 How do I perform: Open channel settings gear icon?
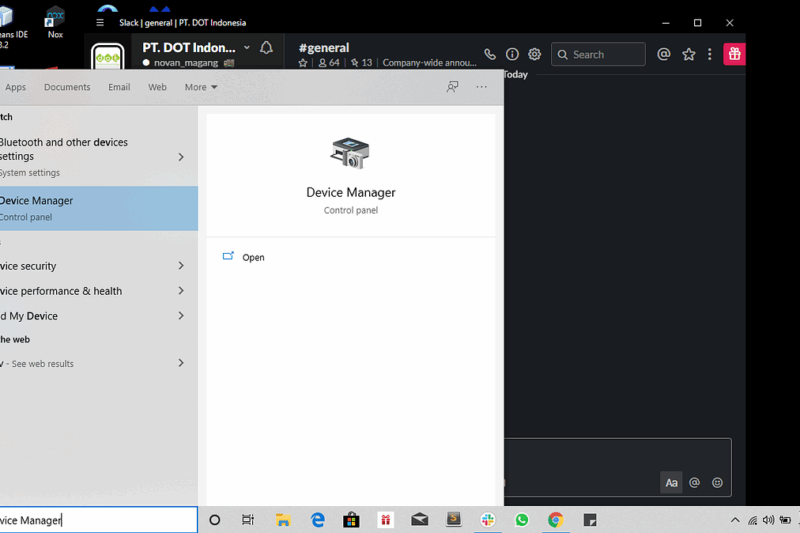(x=534, y=54)
